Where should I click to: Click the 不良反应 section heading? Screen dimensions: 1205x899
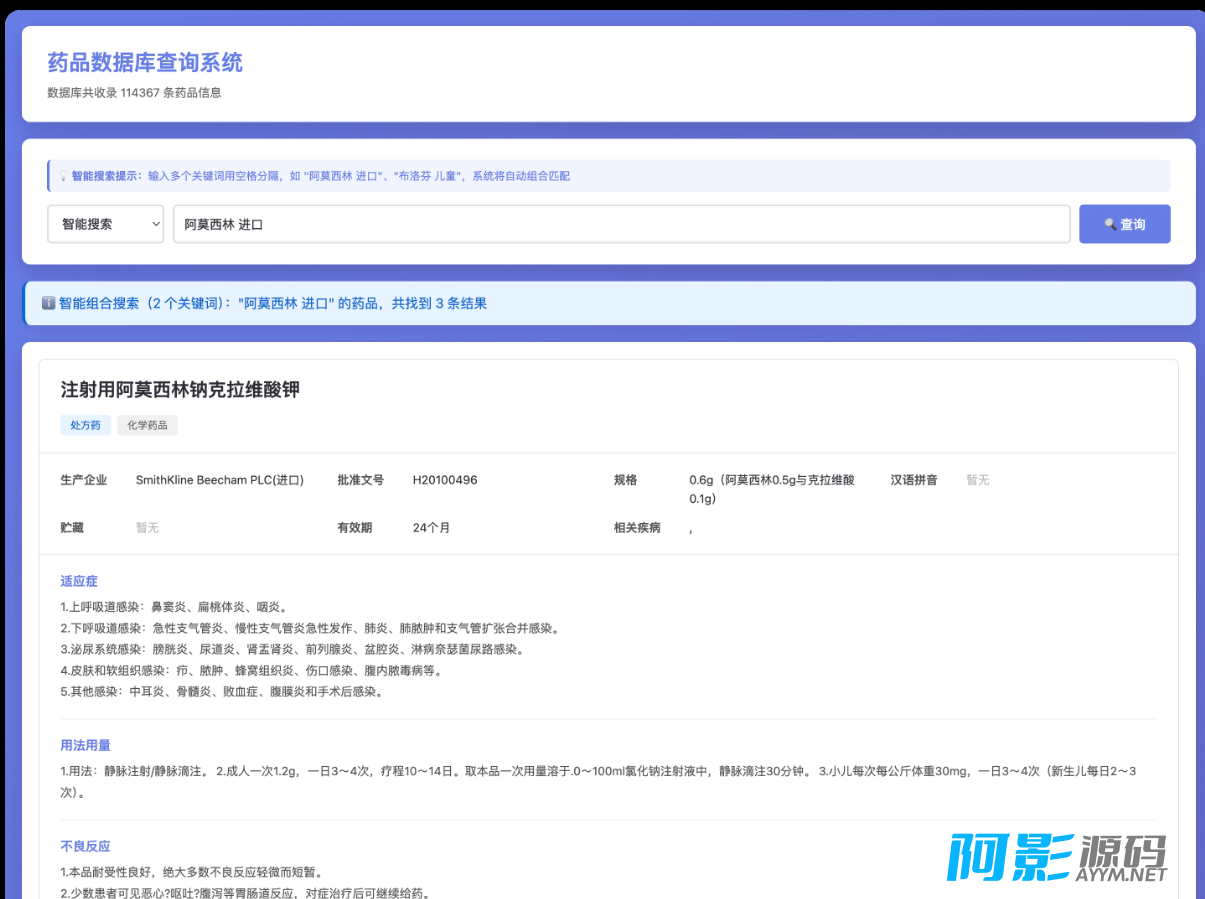[85, 846]
